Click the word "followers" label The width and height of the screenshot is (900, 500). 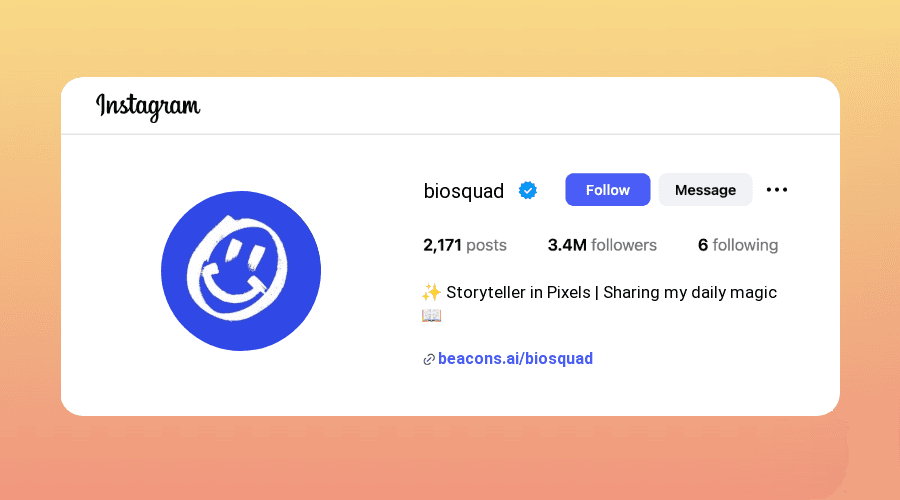point(624,245)
